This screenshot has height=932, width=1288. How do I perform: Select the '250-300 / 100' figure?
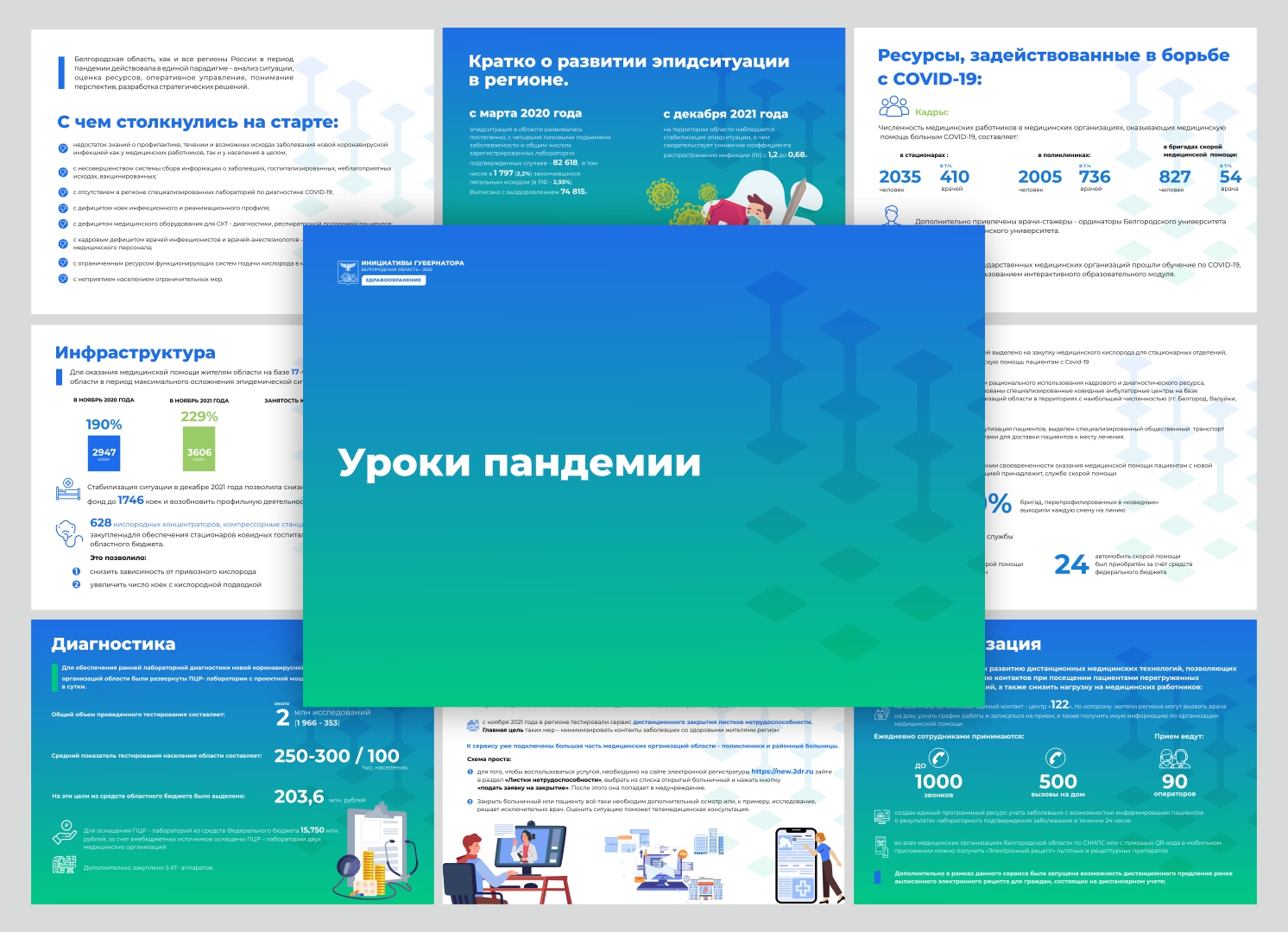point(337,756)
